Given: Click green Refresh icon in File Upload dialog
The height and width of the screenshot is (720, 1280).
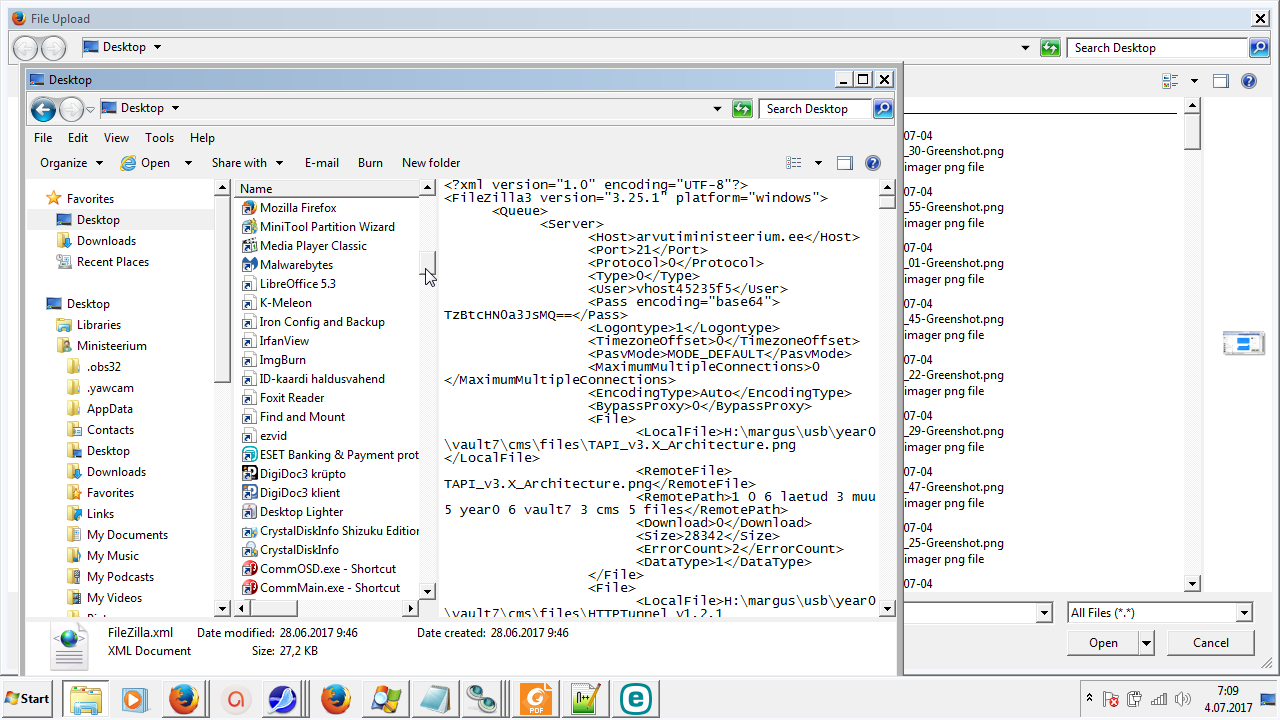Looking at the screenshot, I should click(1050, 48).
